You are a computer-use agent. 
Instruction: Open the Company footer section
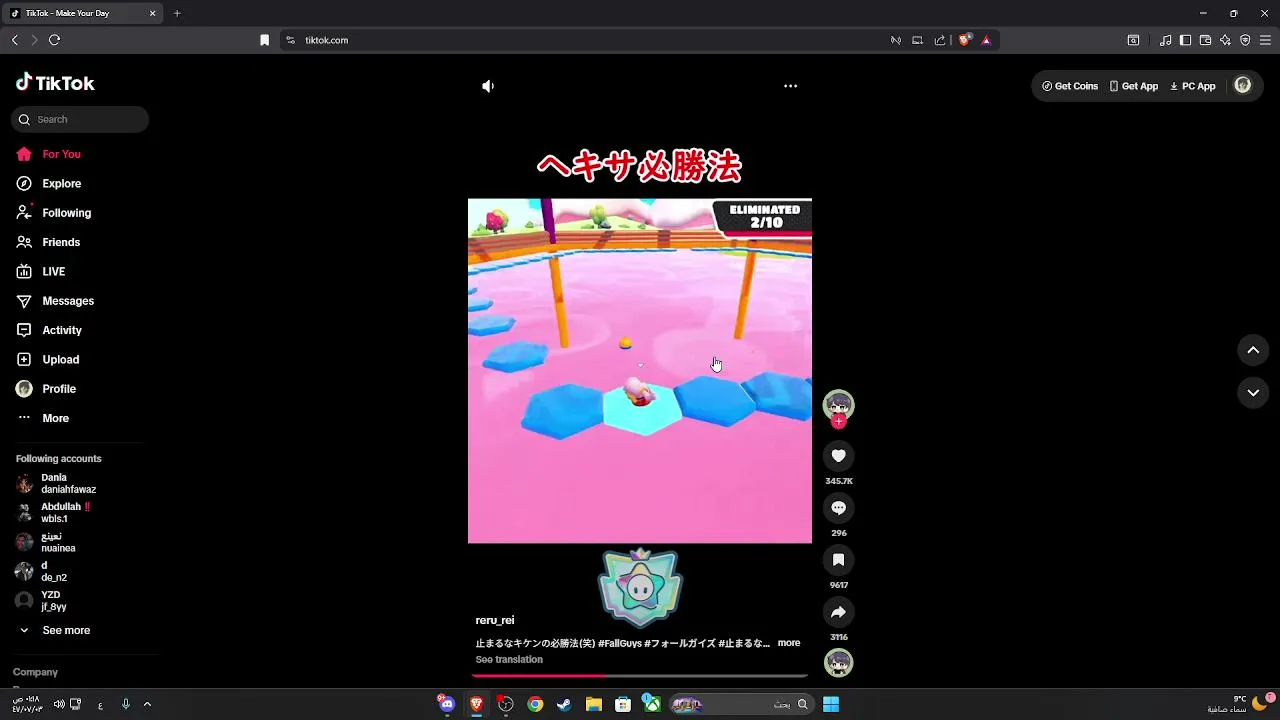coord(35,672)
